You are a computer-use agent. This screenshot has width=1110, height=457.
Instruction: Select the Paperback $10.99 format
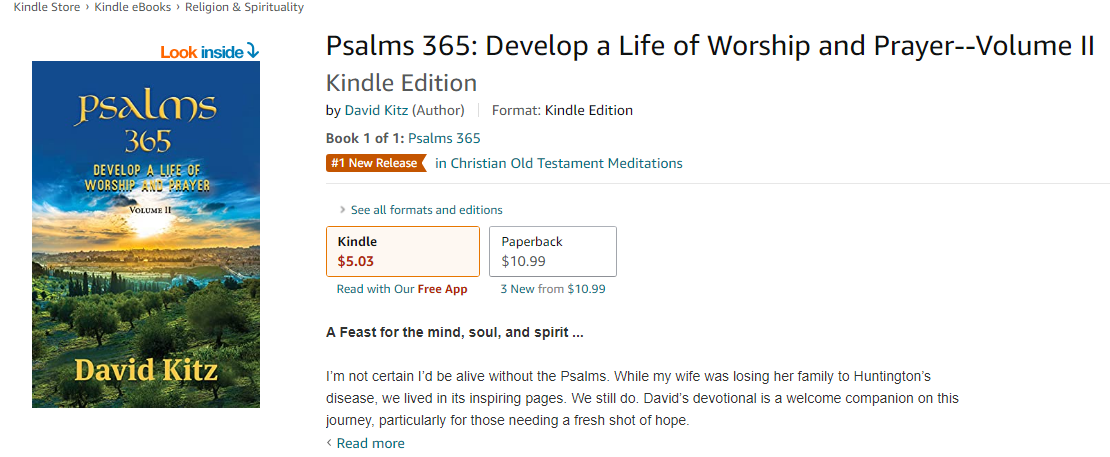point(552,251)
